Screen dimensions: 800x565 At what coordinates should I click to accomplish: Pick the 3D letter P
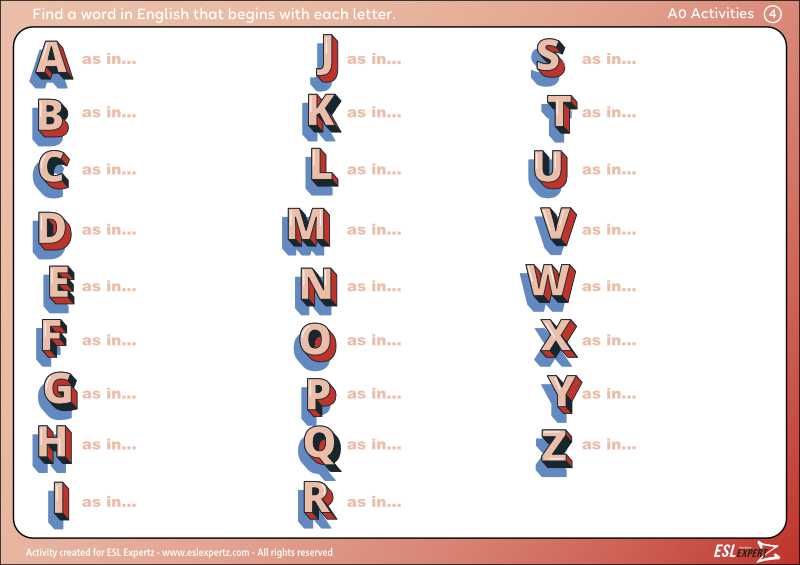318,401
